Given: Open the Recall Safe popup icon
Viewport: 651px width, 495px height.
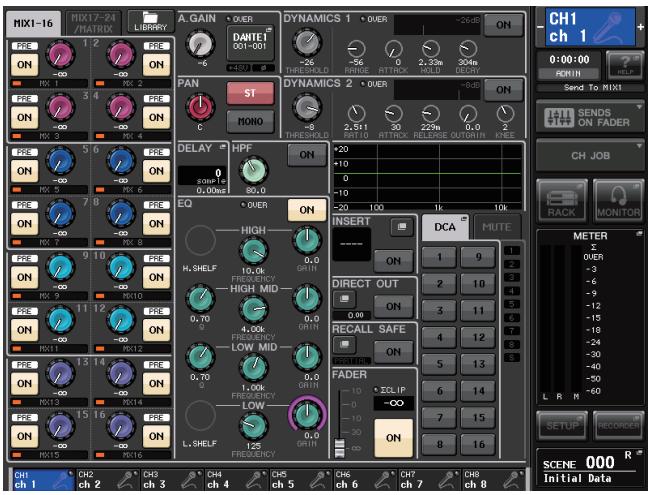Looking at the screenshot, I should tap(344, 344).
